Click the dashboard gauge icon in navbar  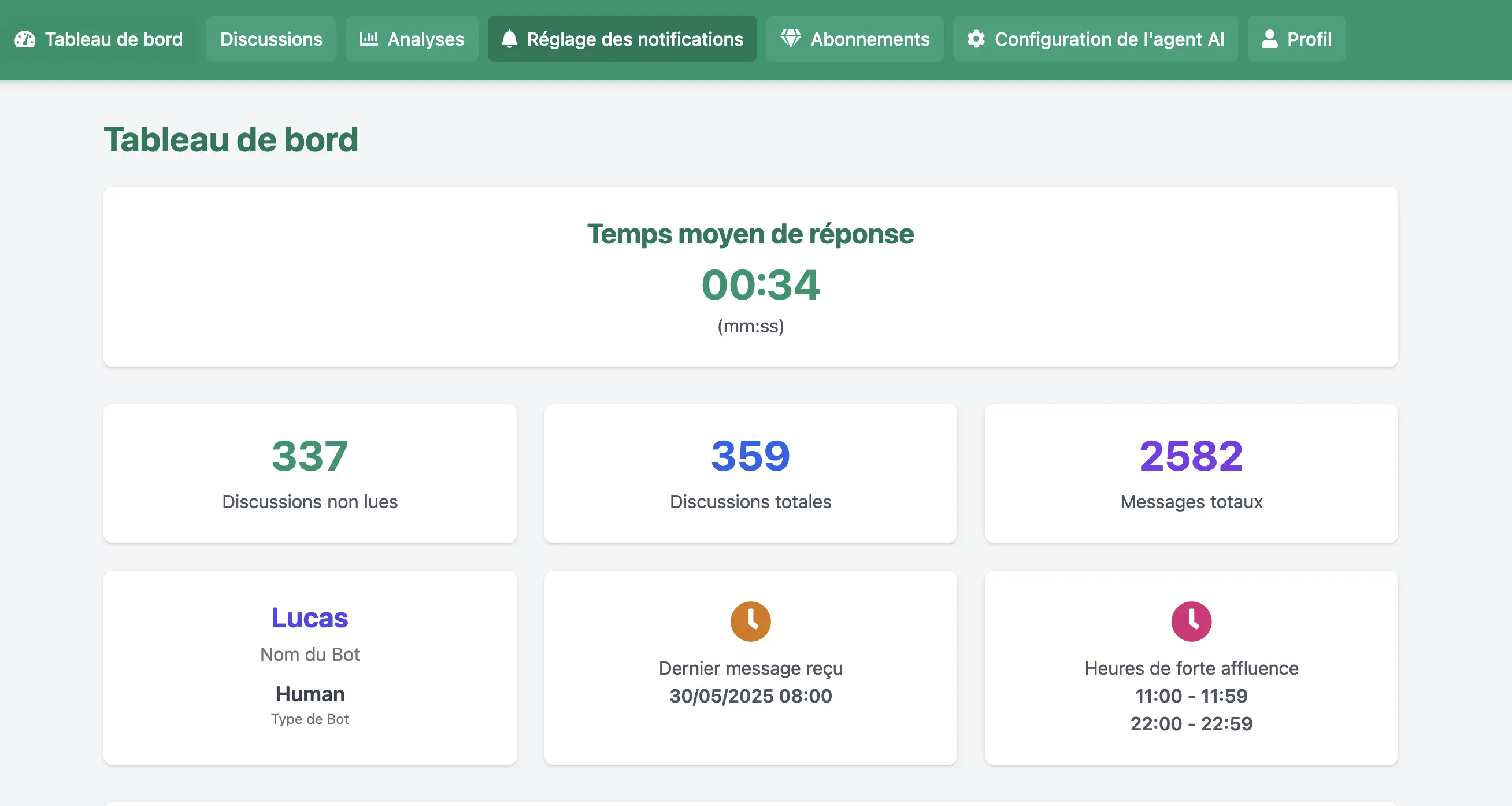pos(25,39)
